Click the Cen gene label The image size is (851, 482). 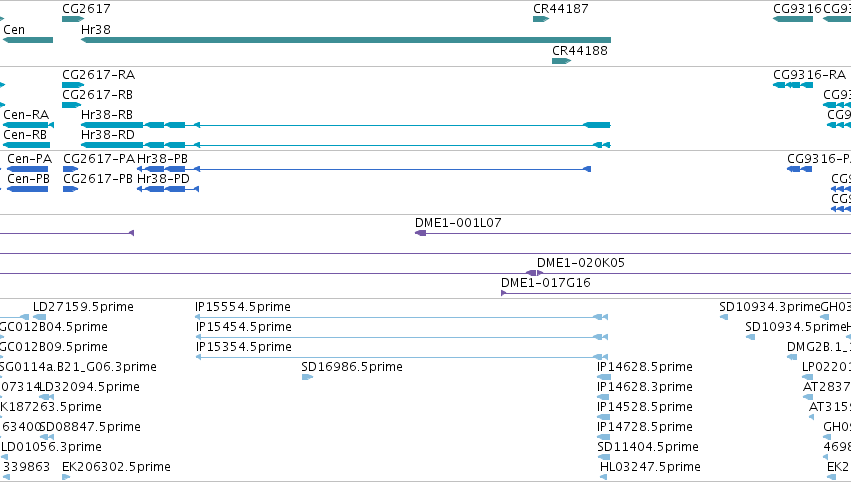[x=14, y=29]
